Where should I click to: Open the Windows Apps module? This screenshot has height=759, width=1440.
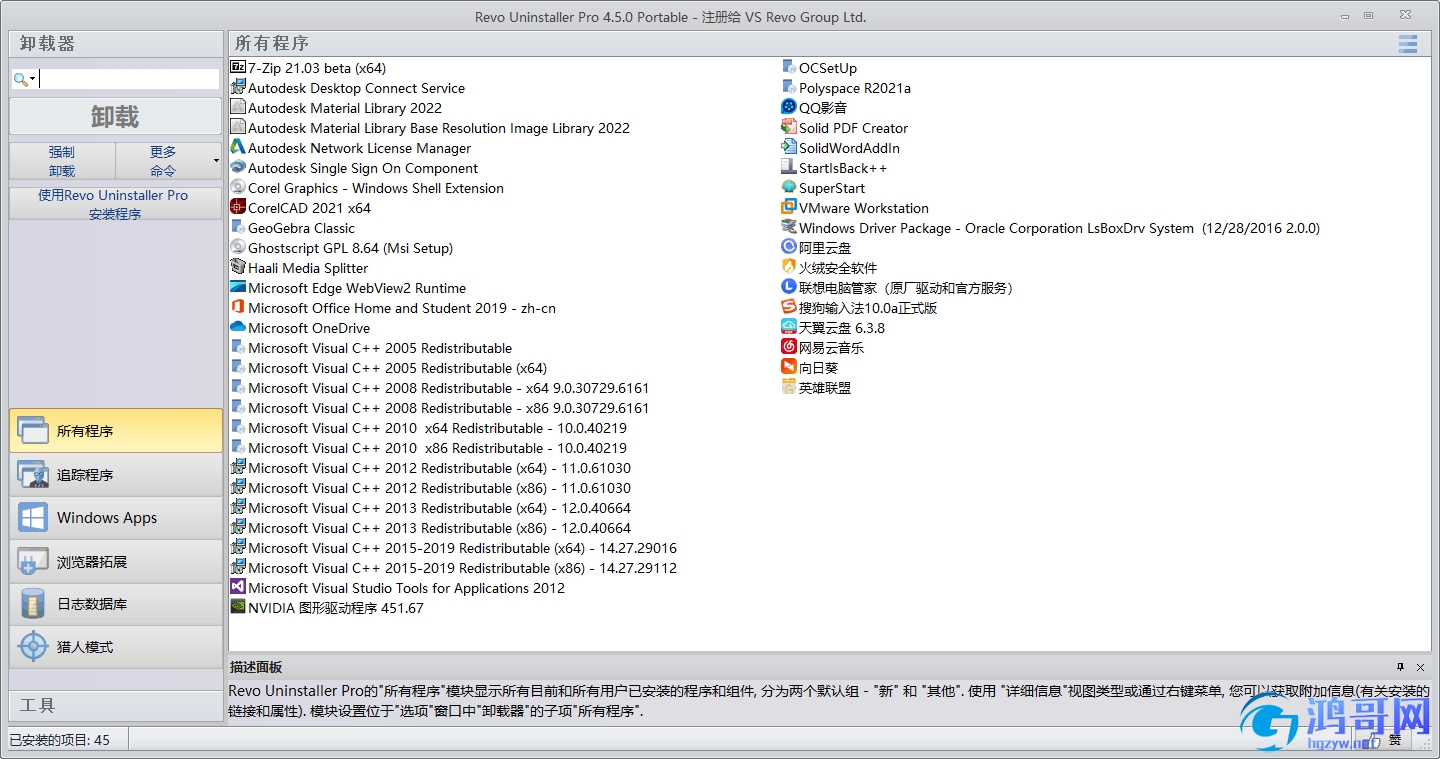click(116, 518)
